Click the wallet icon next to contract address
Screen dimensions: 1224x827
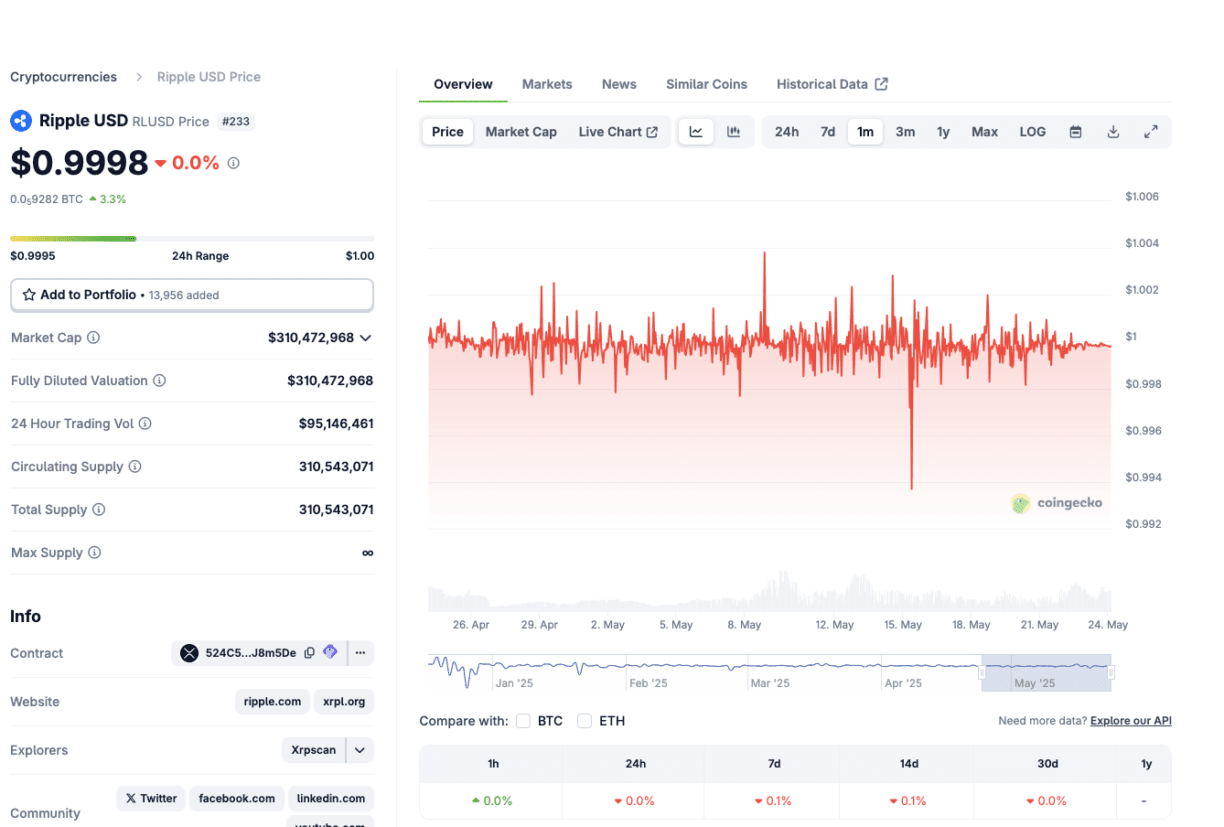click(330, 653)
